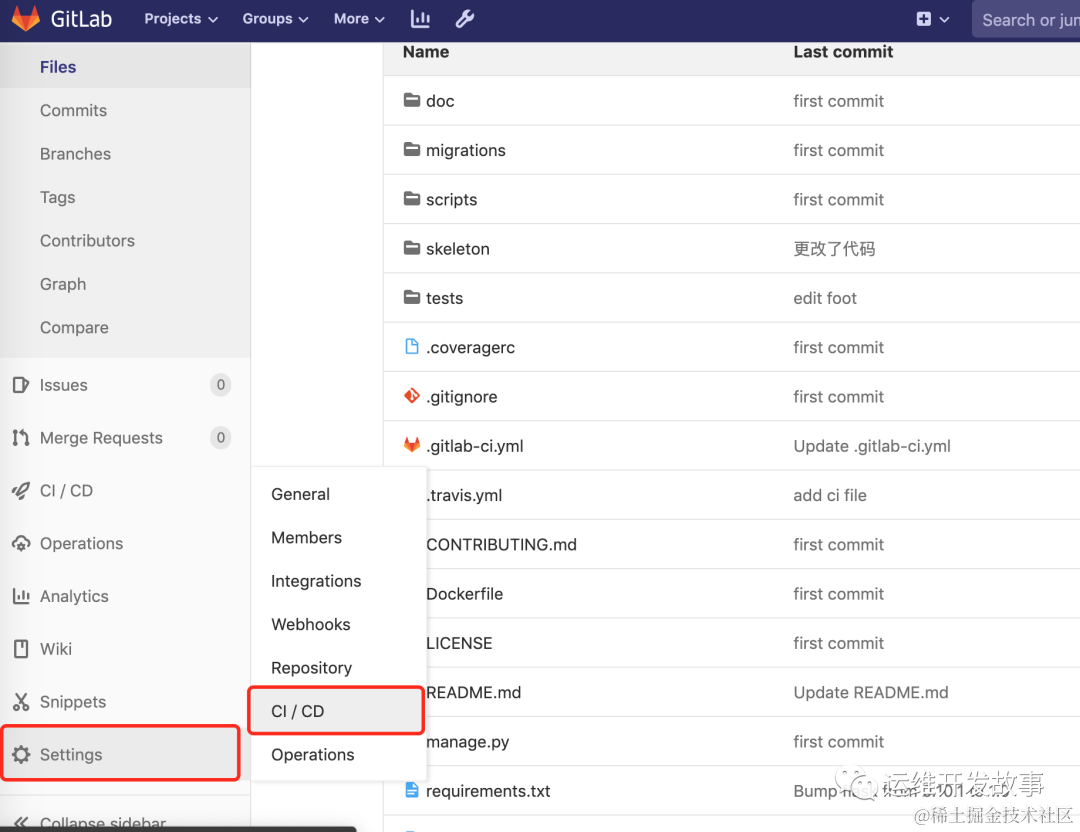
Task: Open Contributors in sidebar
Action: (87, 240)
